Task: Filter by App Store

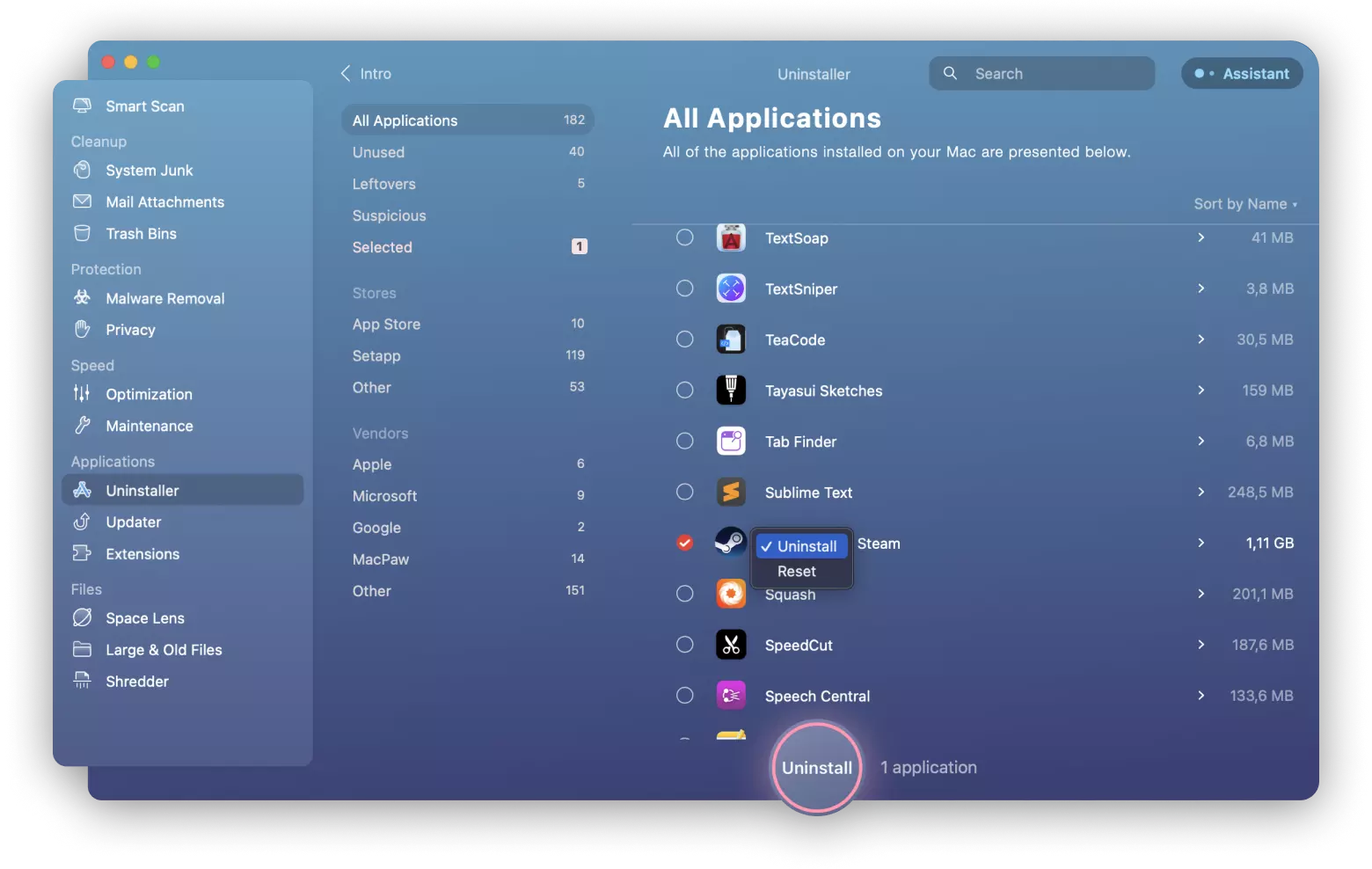Action: 468,324
